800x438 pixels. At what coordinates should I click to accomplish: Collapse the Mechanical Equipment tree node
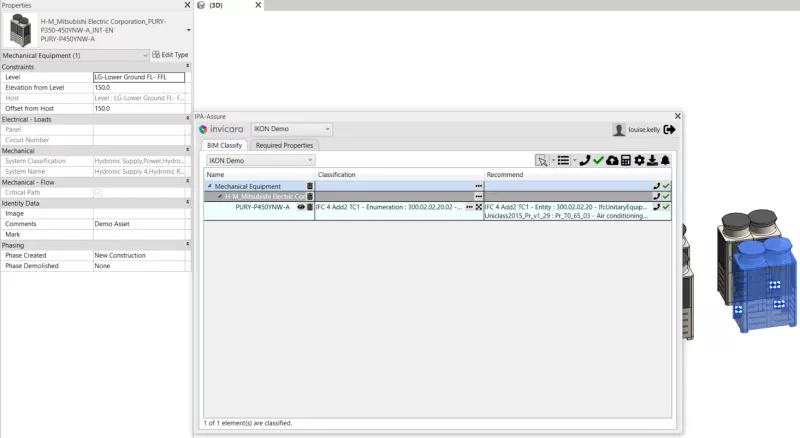(210, 186)
